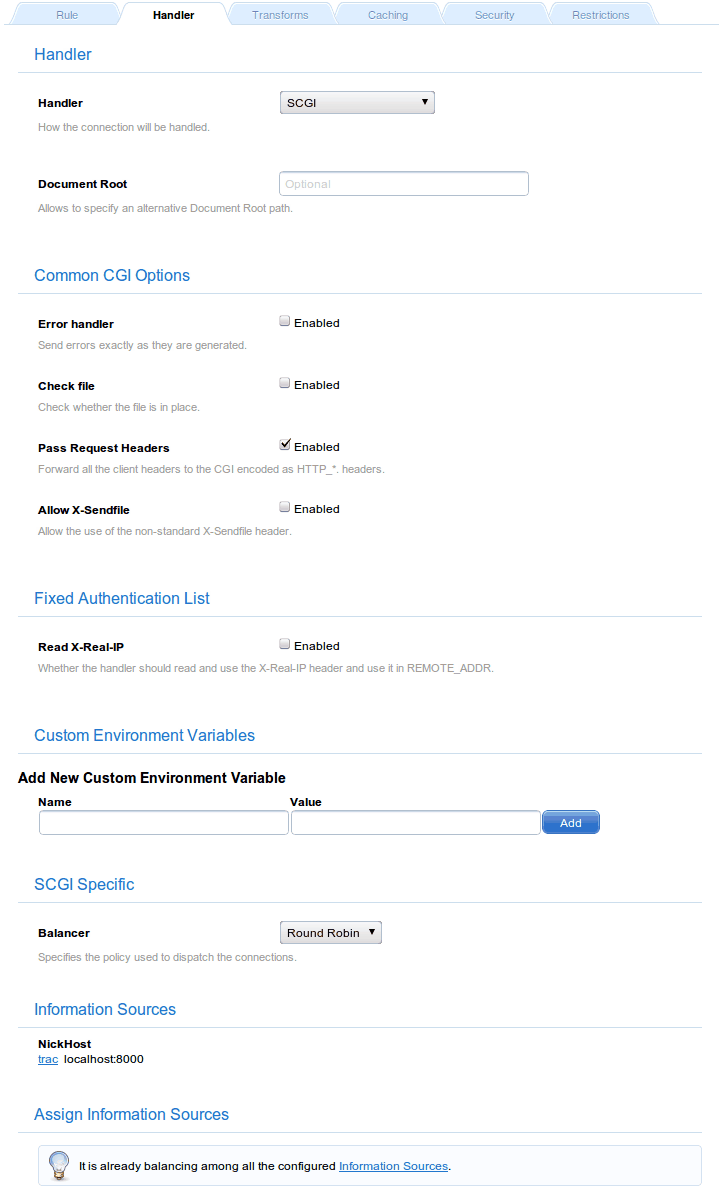
Task: Enable the Check file checkbox
Action: [x=285, y=384]
